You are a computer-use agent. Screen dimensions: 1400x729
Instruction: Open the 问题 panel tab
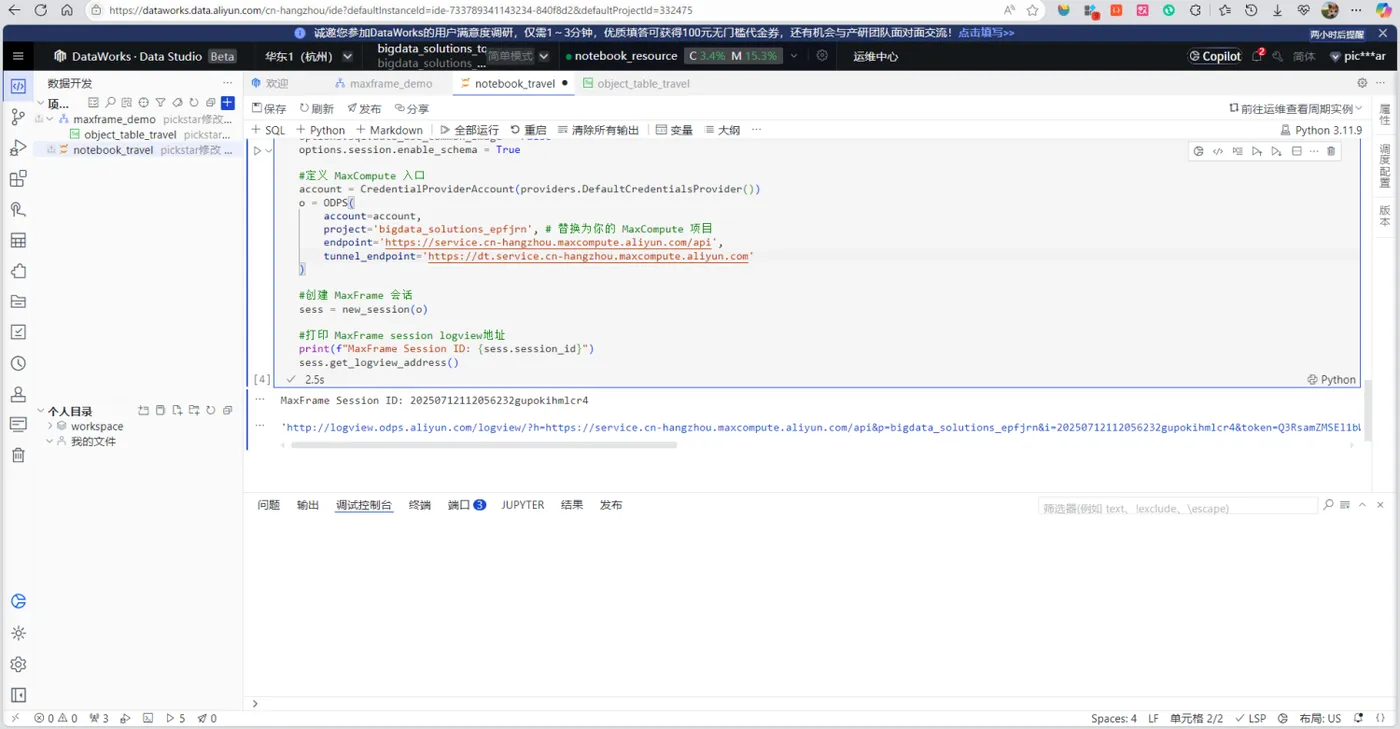pos(268,505)
